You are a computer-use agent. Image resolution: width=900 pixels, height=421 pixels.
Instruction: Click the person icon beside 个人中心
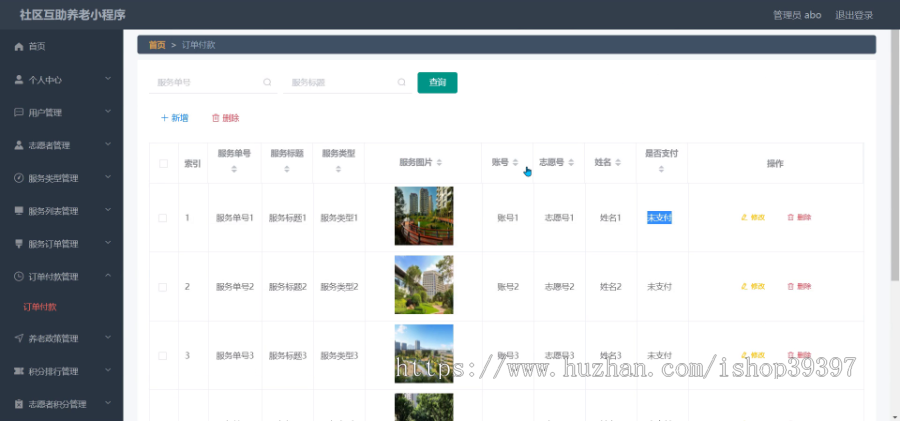pyautogui.click(x=18, y=79)
